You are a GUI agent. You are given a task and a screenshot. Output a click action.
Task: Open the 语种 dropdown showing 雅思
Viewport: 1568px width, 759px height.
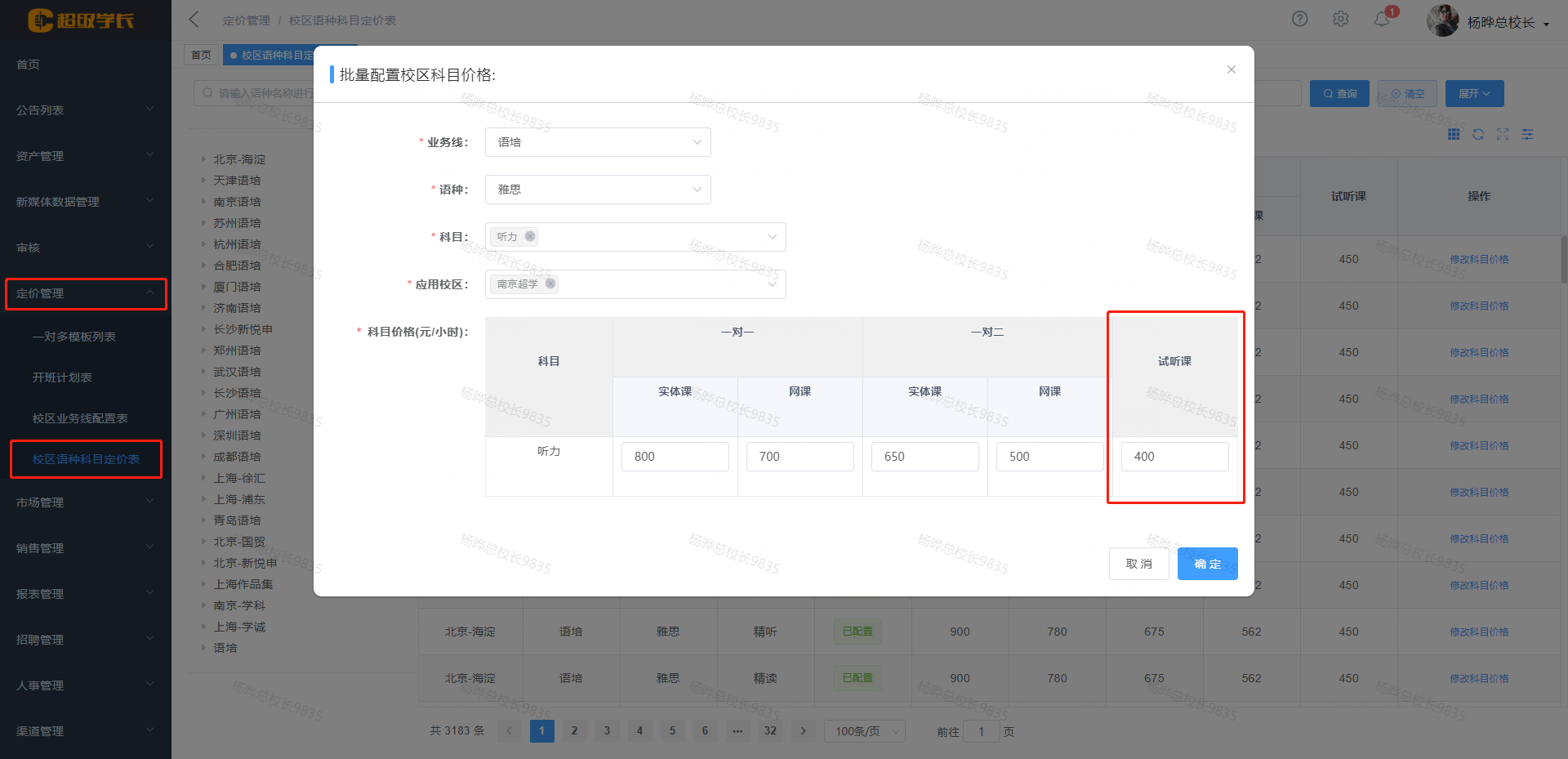[x=597, y=189]
